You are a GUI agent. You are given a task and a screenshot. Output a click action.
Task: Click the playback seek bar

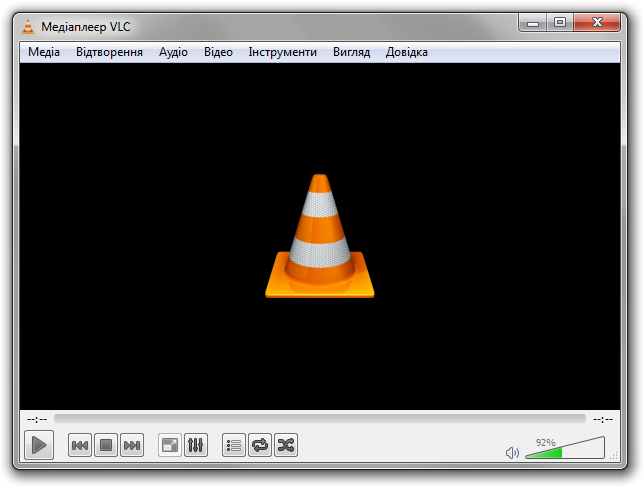(x=320, y=419)
